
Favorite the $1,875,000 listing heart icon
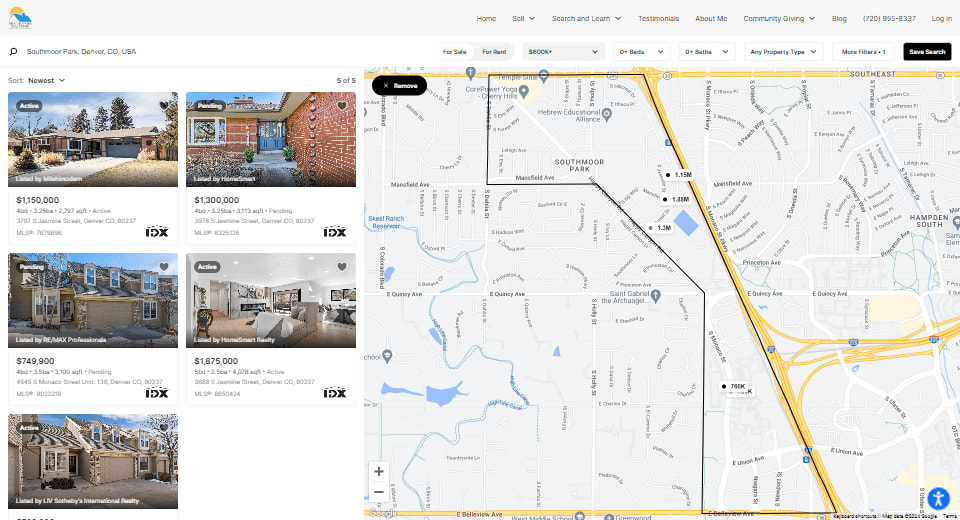pyautogui.click(x=342, y=266)
